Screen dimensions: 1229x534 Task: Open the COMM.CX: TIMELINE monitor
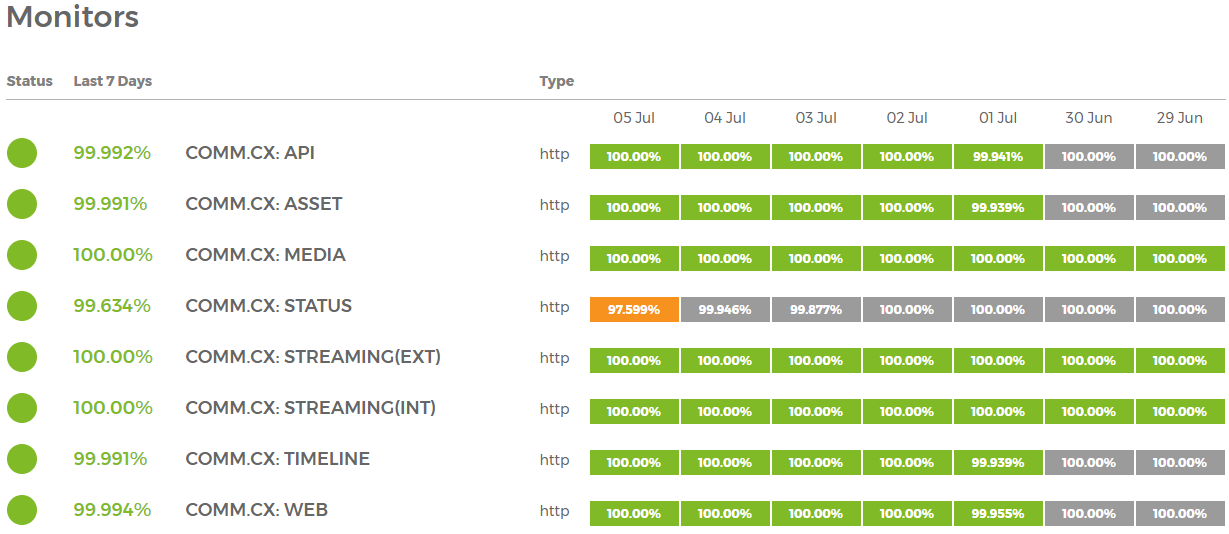pos(278,459)
